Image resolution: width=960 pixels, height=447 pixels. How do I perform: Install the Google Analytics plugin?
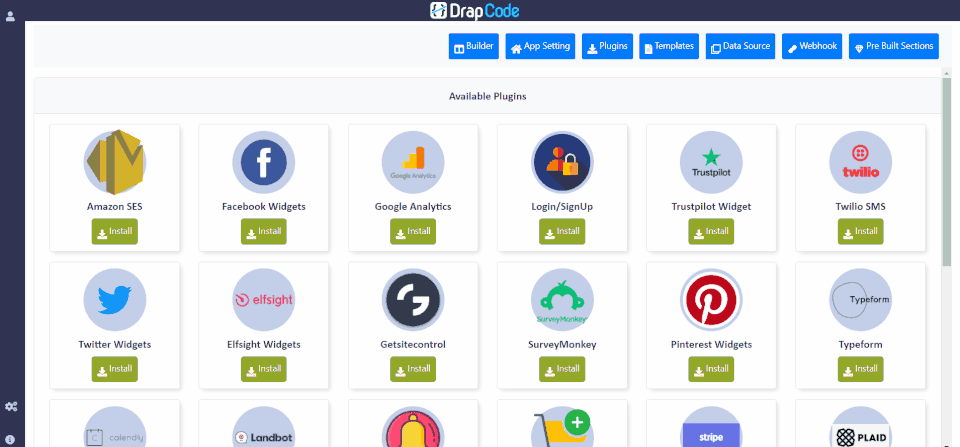[413, 231]
